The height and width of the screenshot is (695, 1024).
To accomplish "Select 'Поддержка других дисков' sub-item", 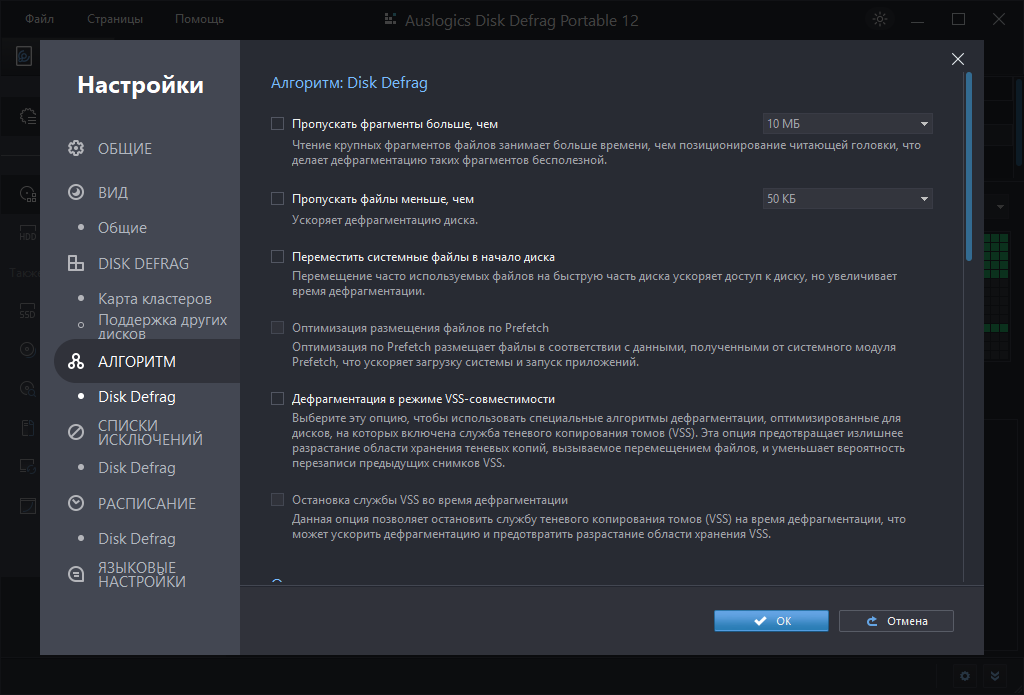I will [163, 326].
